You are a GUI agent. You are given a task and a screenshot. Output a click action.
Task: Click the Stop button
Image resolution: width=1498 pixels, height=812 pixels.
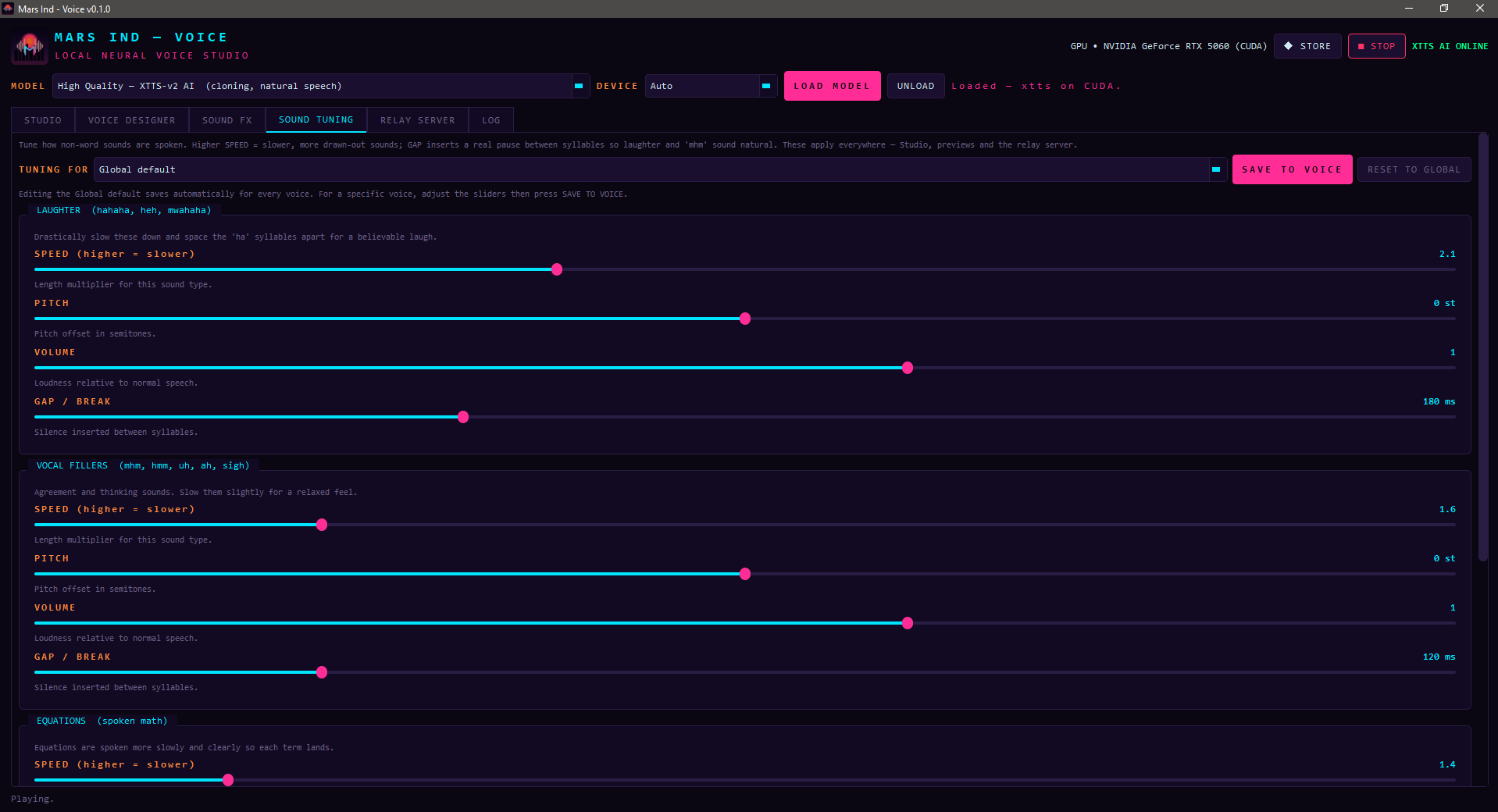coord(1376,46)
